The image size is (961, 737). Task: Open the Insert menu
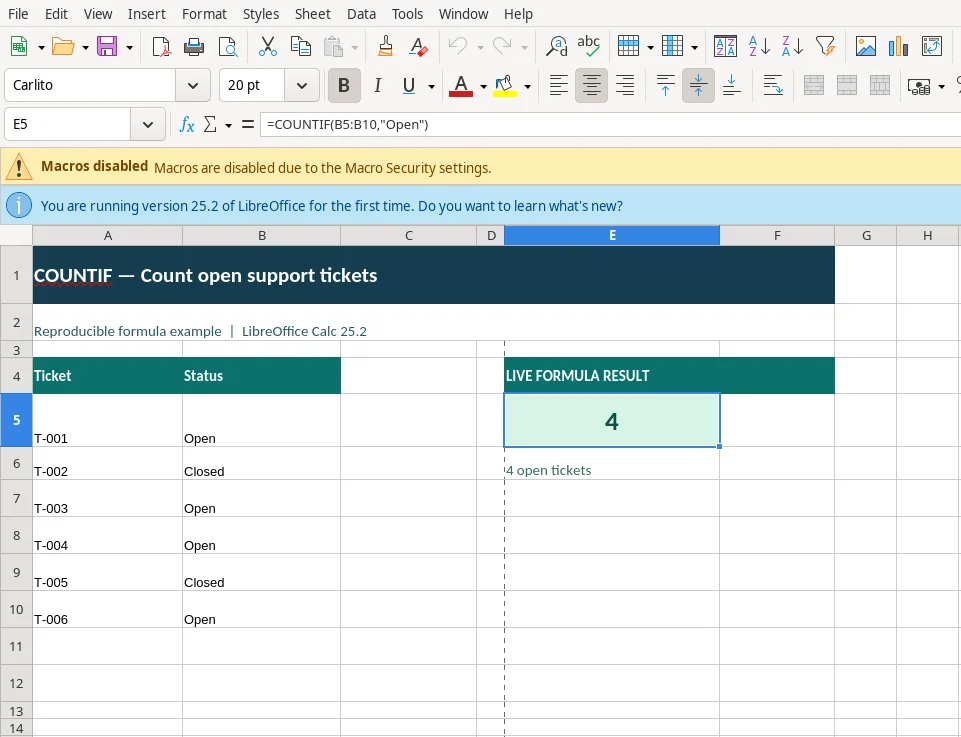pos(146,13)
